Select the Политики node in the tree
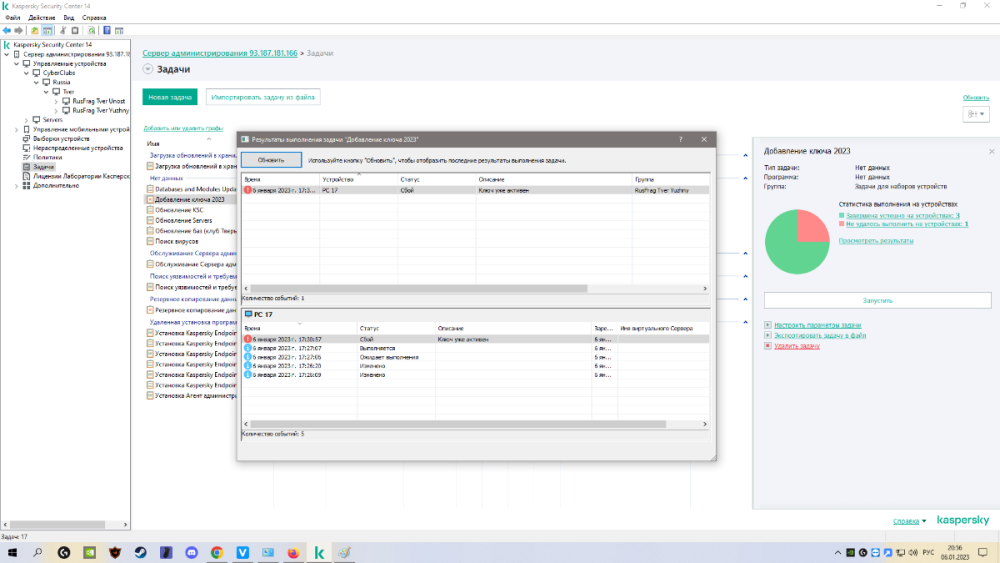This screenshot has width=1000, height=563. pos(47,157)
